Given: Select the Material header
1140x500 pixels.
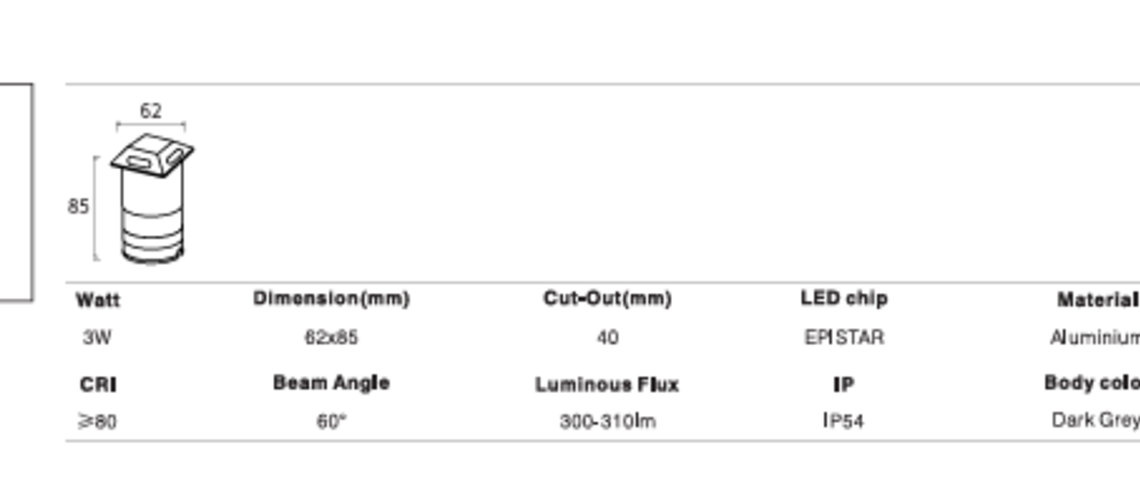Looking at the screenshot, I should [1097, 300].
